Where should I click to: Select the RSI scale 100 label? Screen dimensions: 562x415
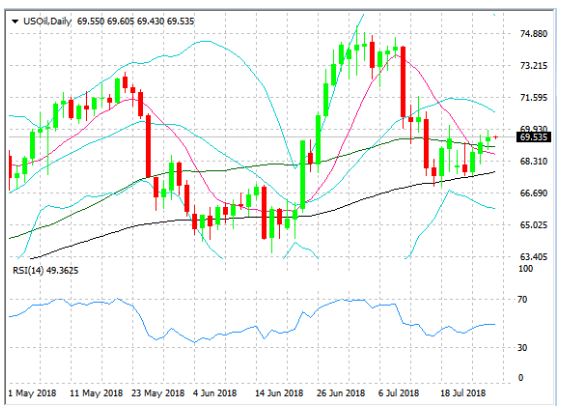525,268
